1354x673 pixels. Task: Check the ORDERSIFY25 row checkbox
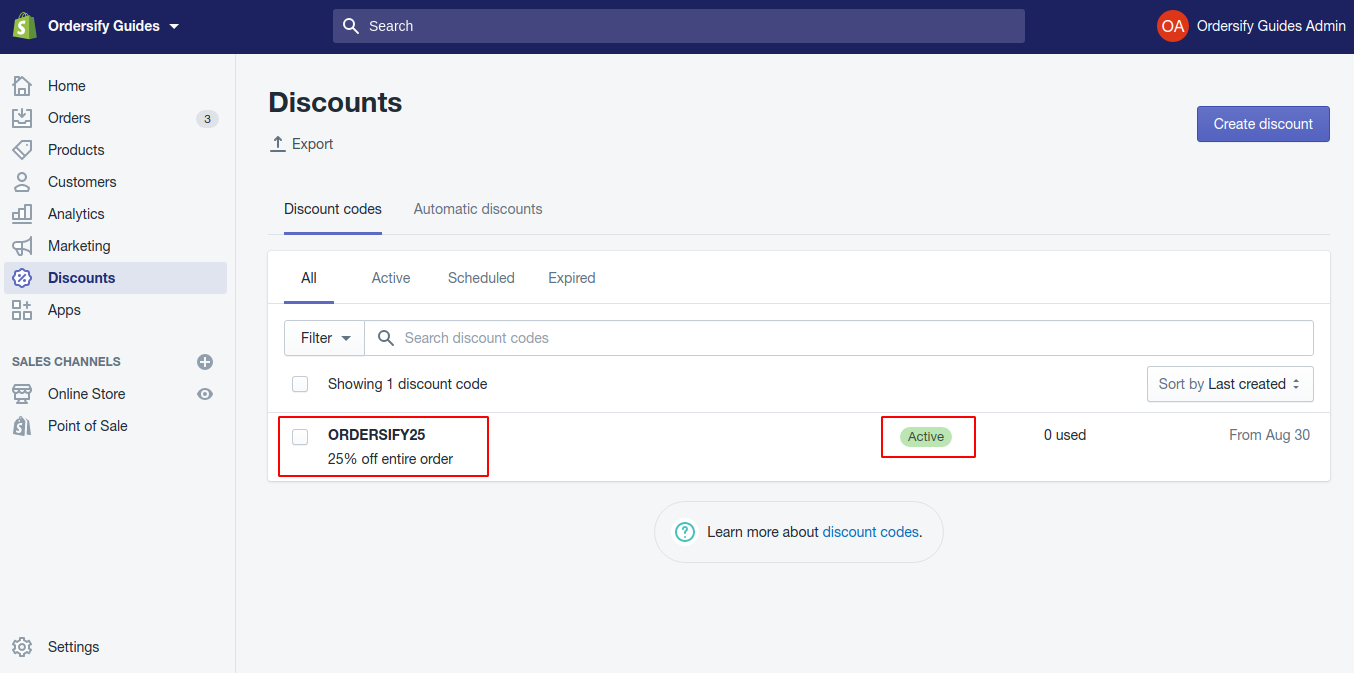point(300,437)
